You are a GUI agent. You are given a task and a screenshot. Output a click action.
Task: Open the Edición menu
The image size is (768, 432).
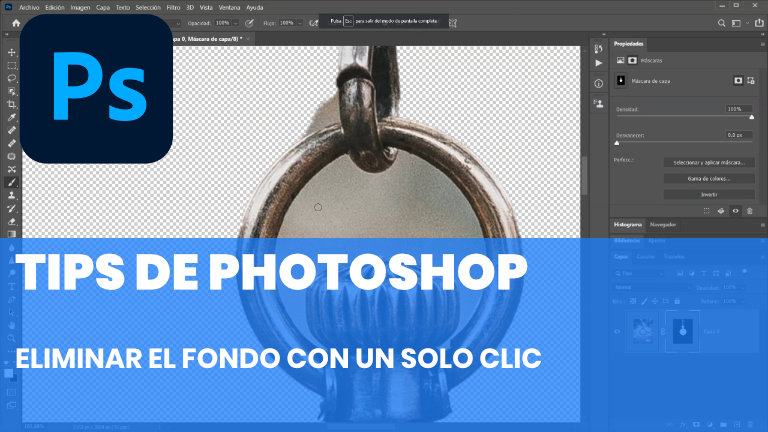[x=55, y=7]
